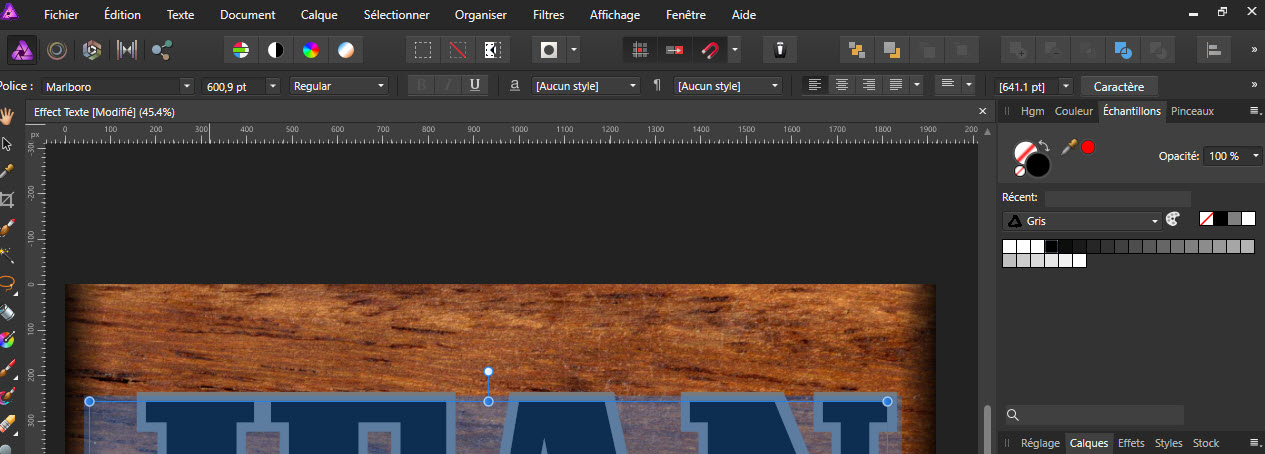This screenshot has width=1265, height=454.
Task: Toggle Bold formatting button
Action: coord(422,86)
